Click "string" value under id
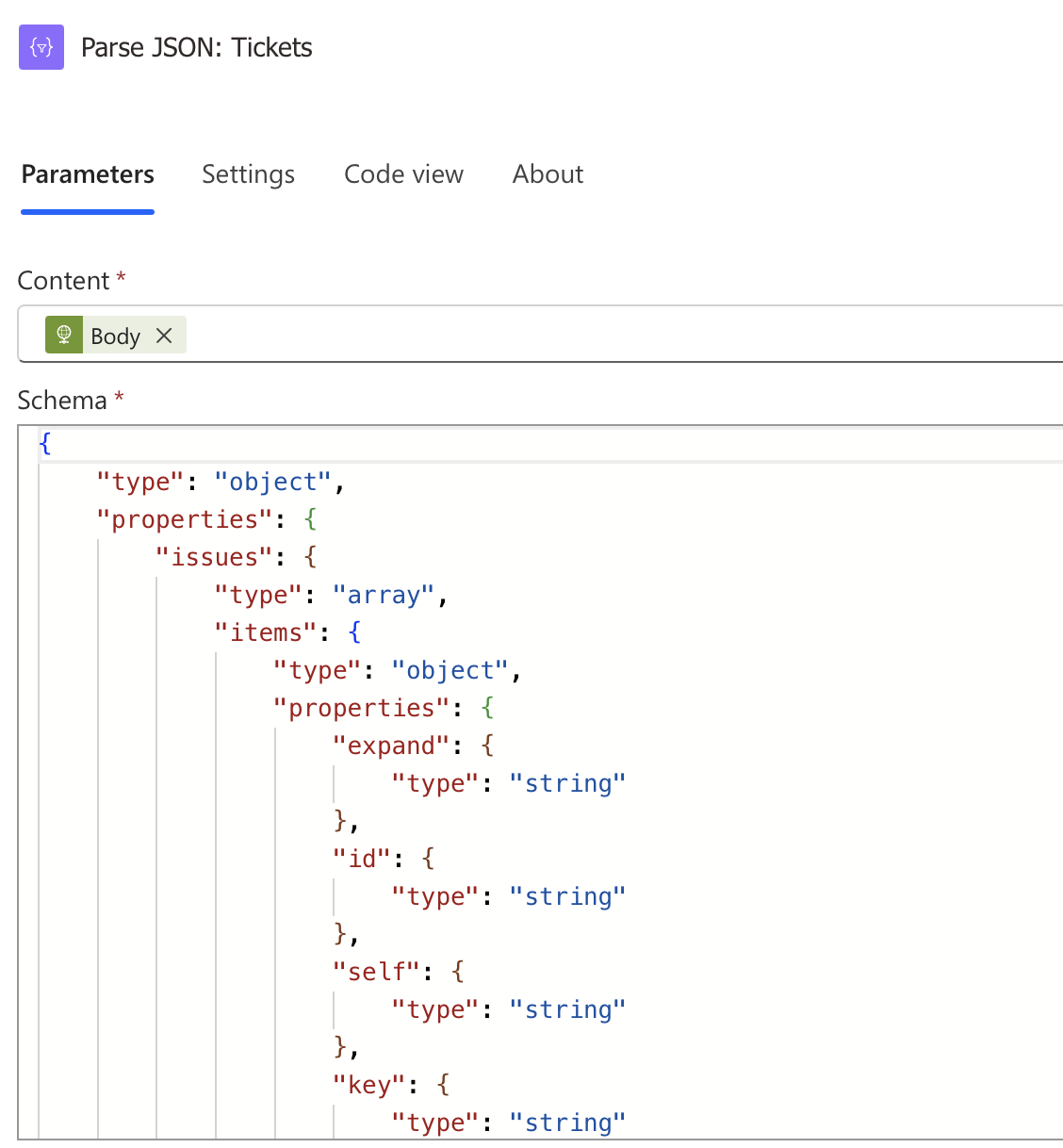This screenshot has width=1063, height=1148. pos(567,896)
